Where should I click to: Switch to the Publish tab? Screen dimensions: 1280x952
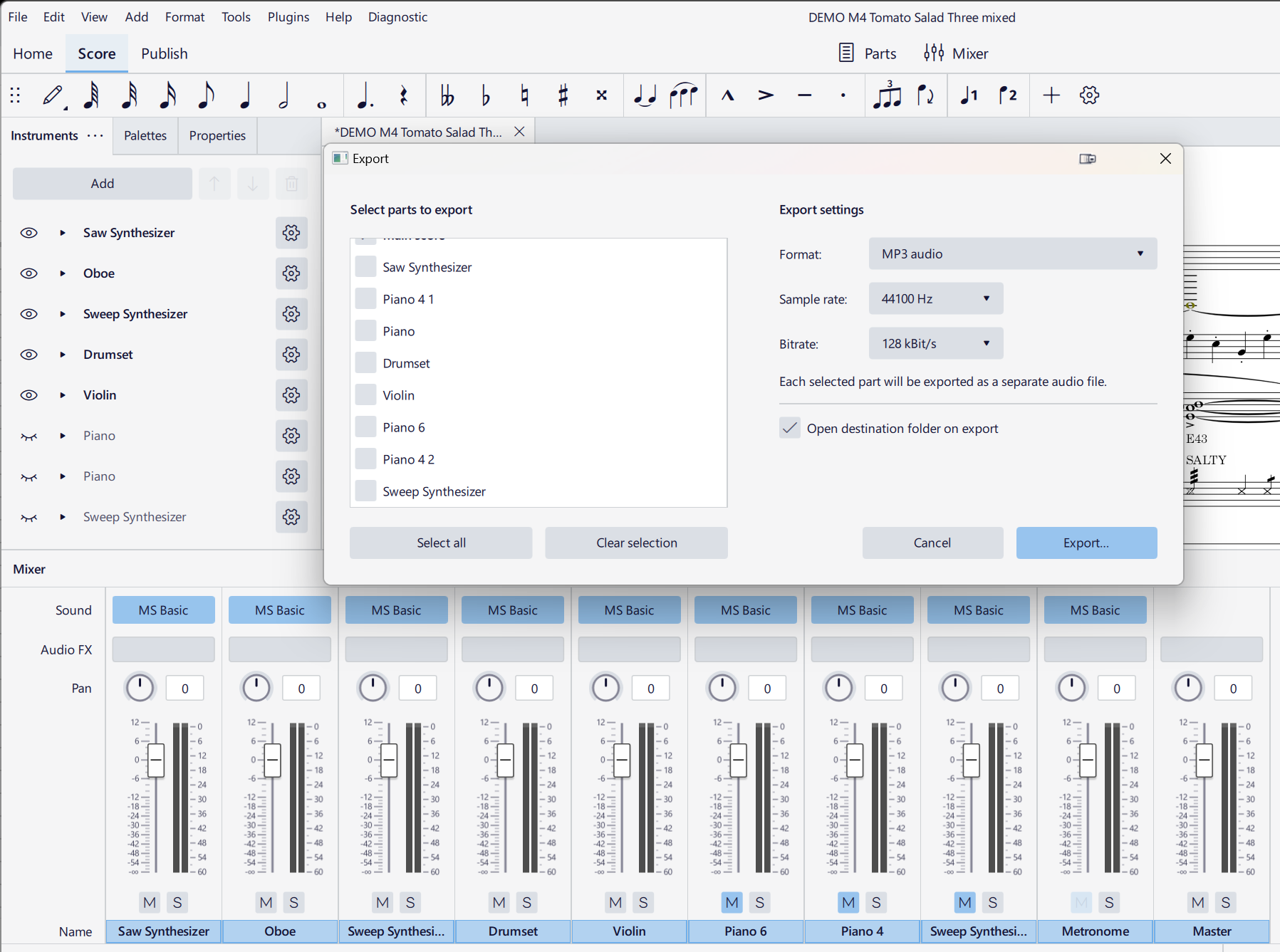pyautogui.click(x=165, y=54)
